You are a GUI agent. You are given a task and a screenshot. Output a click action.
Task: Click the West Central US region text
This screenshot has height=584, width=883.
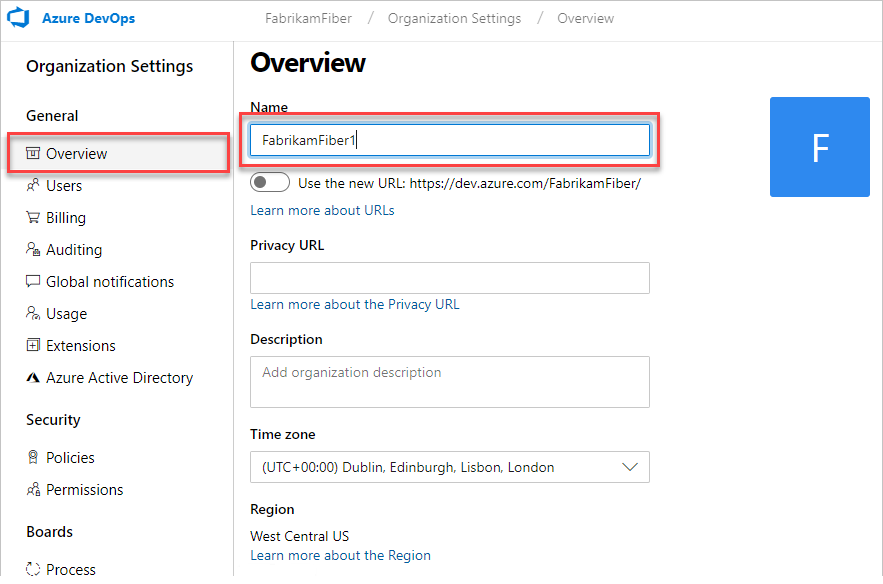pos(300,536)
